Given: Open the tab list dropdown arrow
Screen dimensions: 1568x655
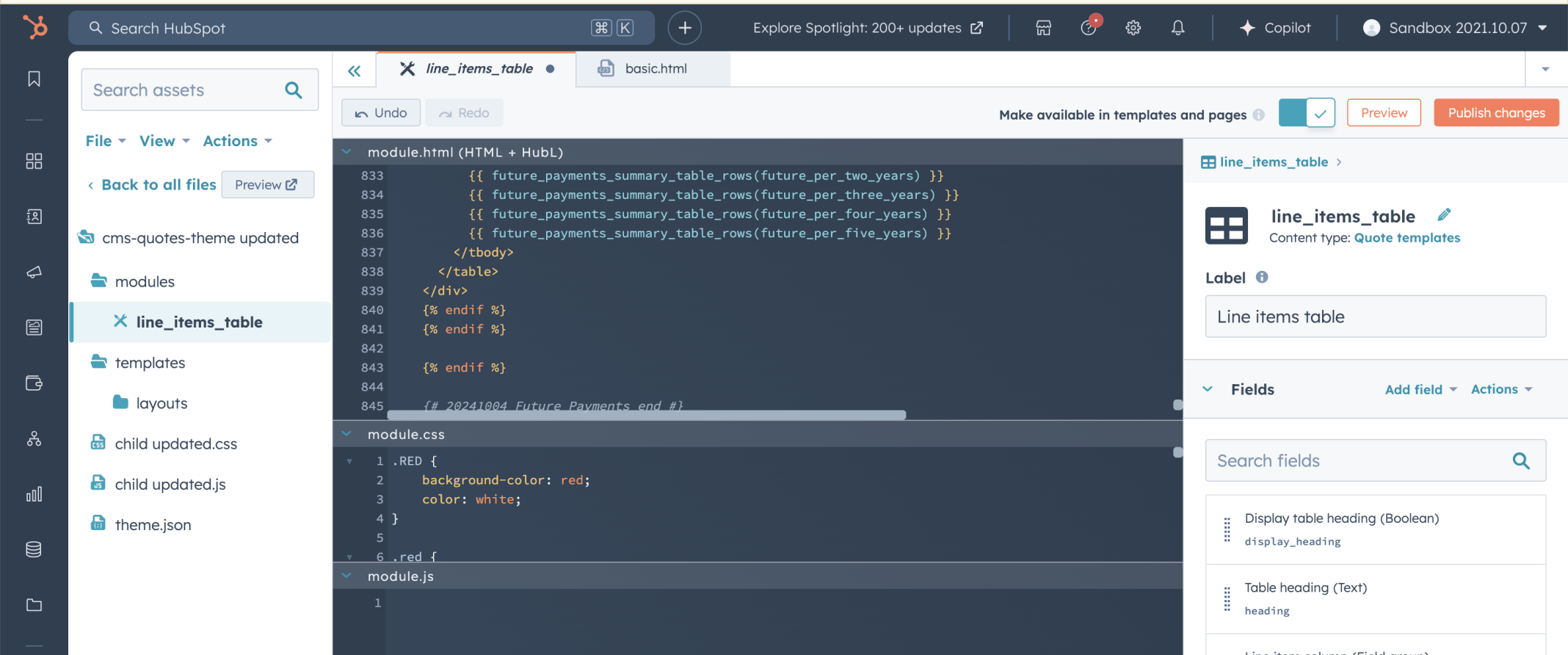Looking at the screenshot, I should point(1545,69).
